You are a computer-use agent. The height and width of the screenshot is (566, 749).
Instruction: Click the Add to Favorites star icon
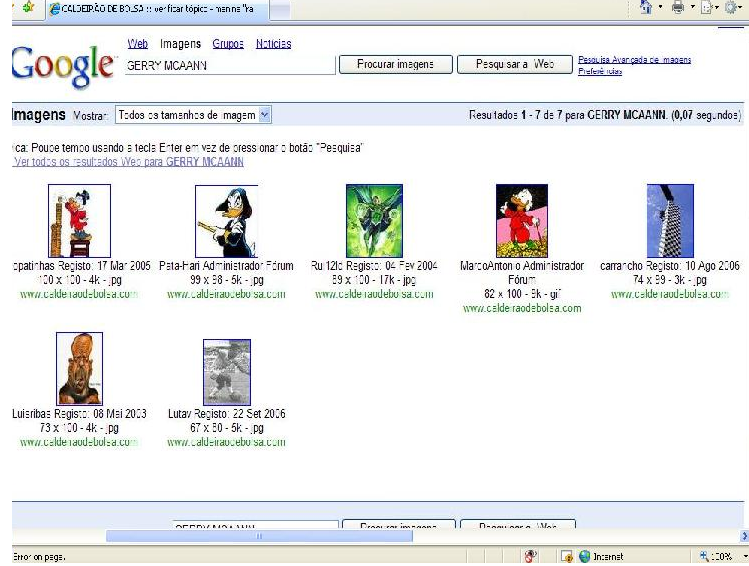click(x=28, y=8)
